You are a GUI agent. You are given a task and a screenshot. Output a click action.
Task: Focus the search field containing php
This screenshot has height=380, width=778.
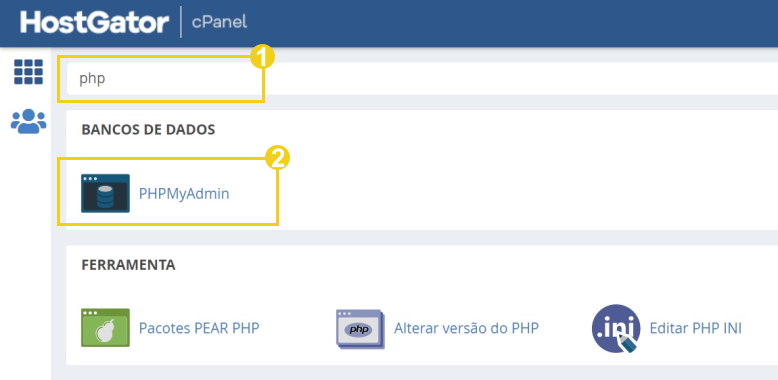(422, 79)
